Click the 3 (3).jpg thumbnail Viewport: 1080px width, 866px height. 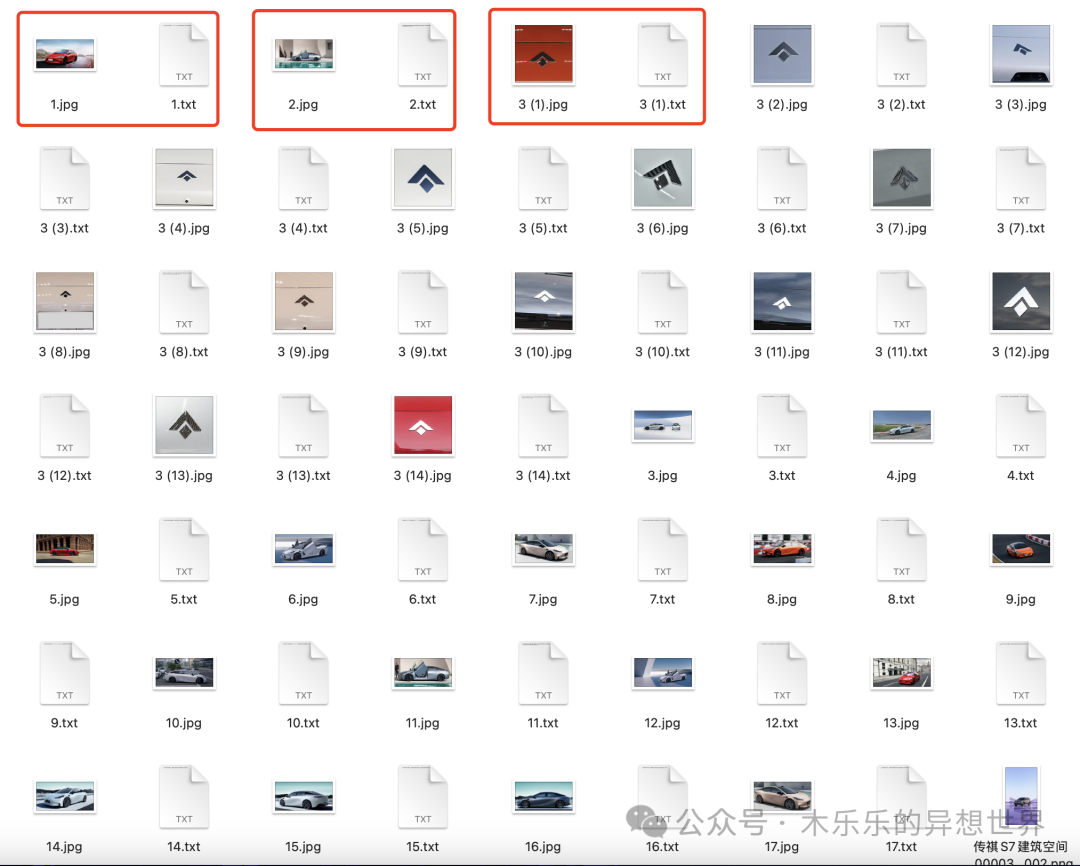[1021, 54]
